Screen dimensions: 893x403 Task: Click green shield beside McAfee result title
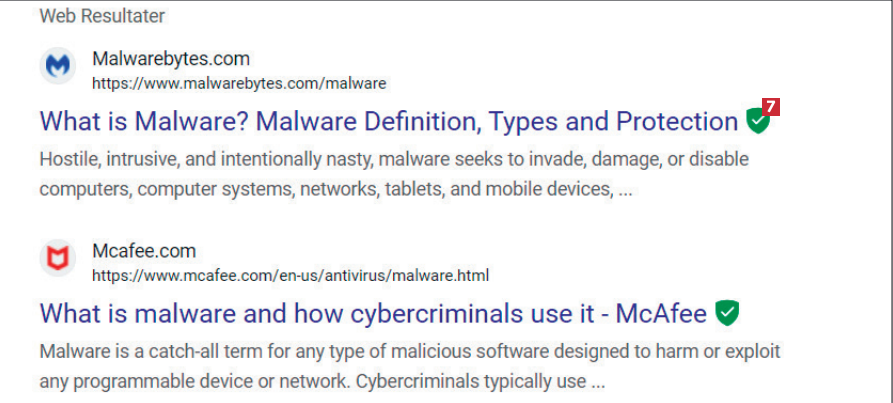coord(728,314)
